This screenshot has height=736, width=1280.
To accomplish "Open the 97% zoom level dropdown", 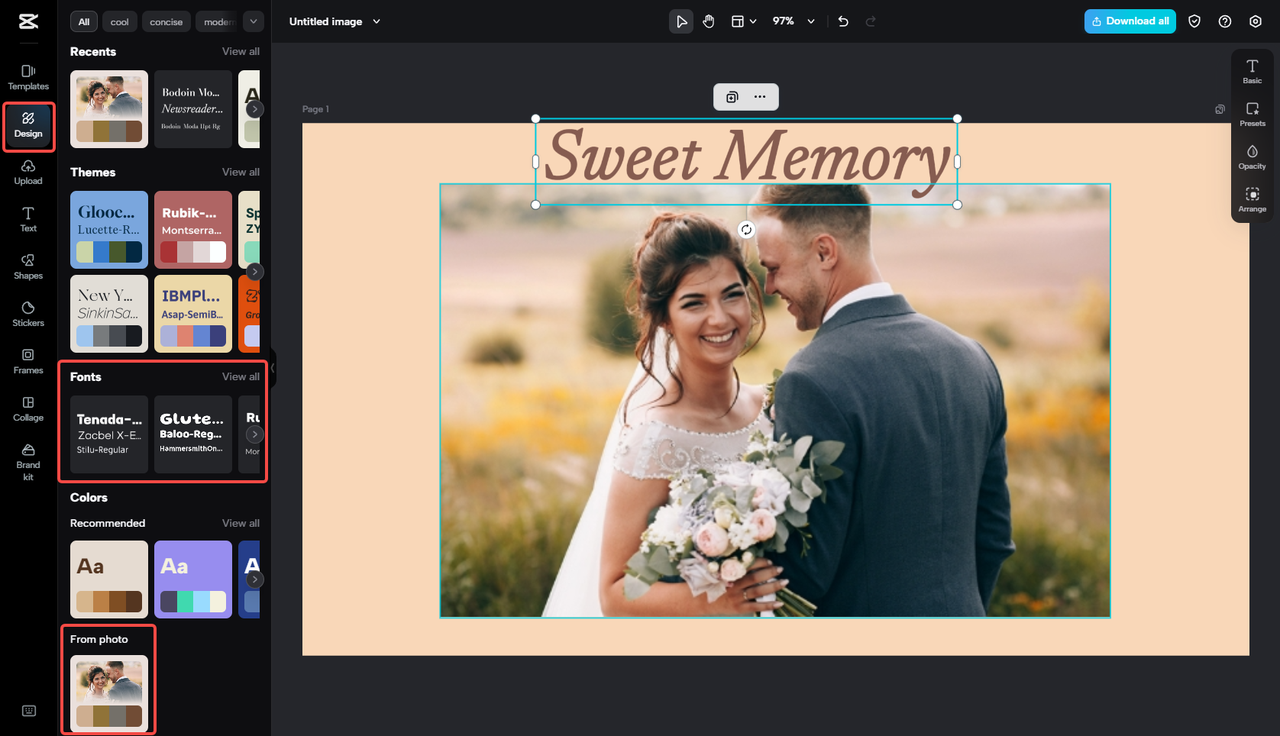I will [x=793, y=21].
